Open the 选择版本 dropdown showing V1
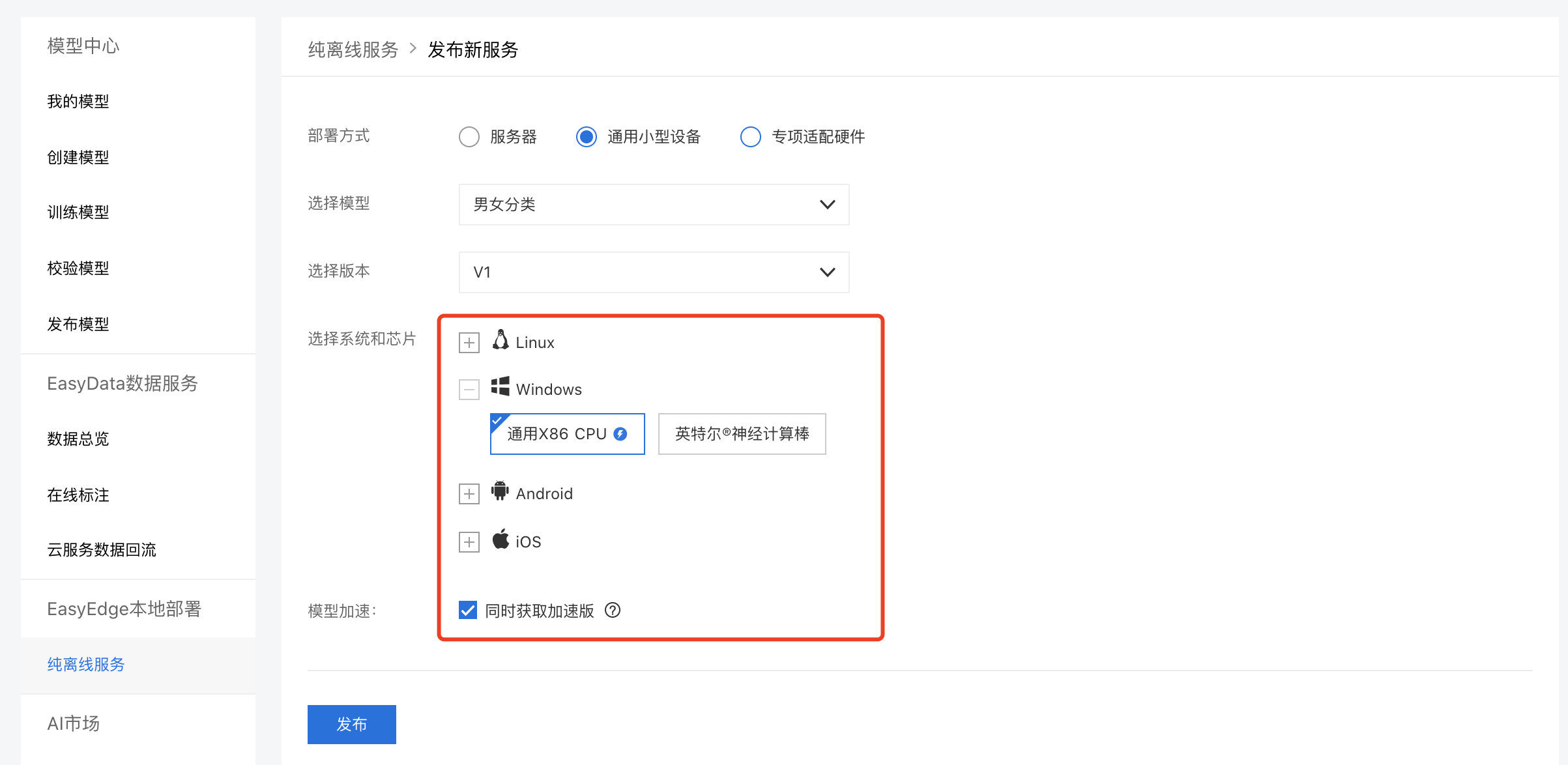The image size is (1568, 765). tap(654, 272)
